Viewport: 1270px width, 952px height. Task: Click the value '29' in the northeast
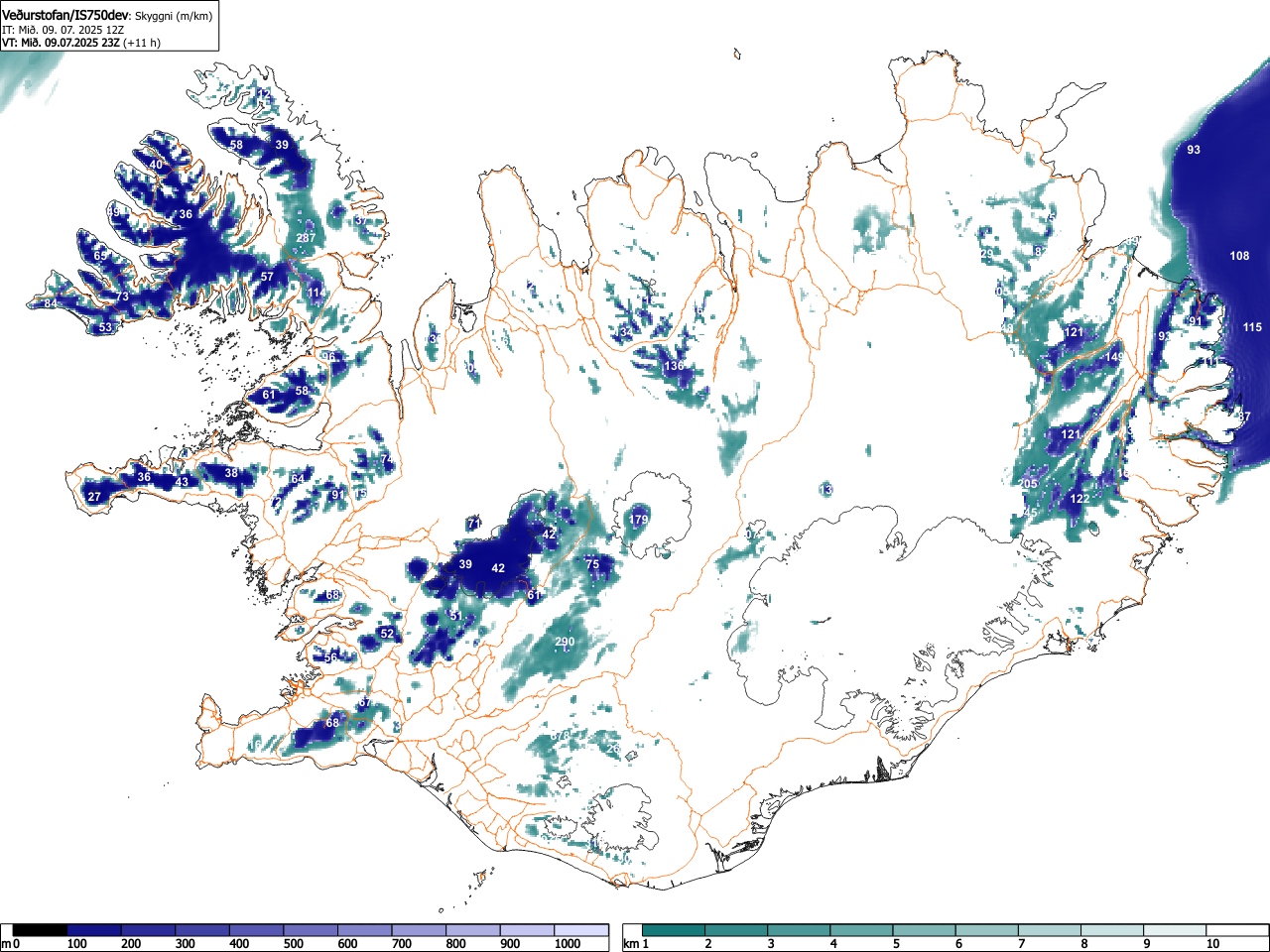[x=986, y=254]
